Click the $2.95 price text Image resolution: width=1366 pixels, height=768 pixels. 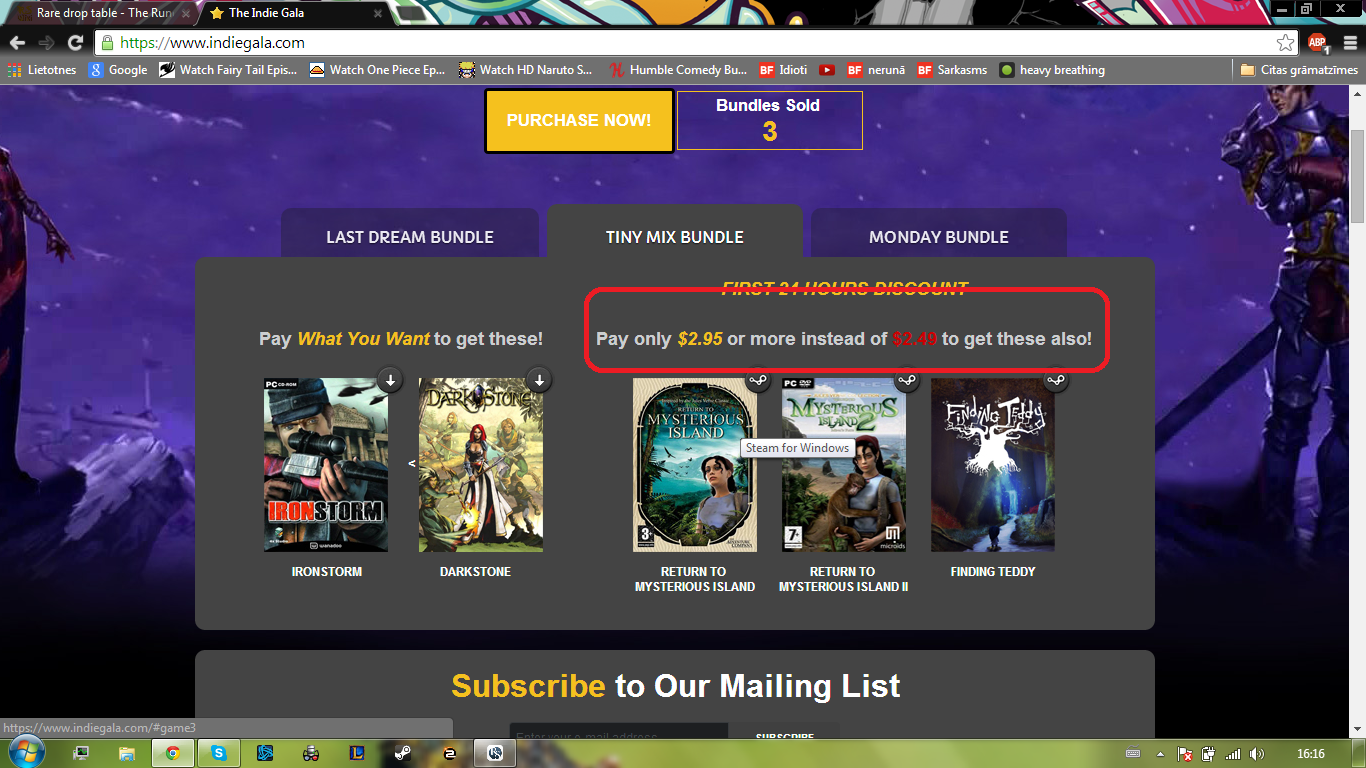(700, 339)
